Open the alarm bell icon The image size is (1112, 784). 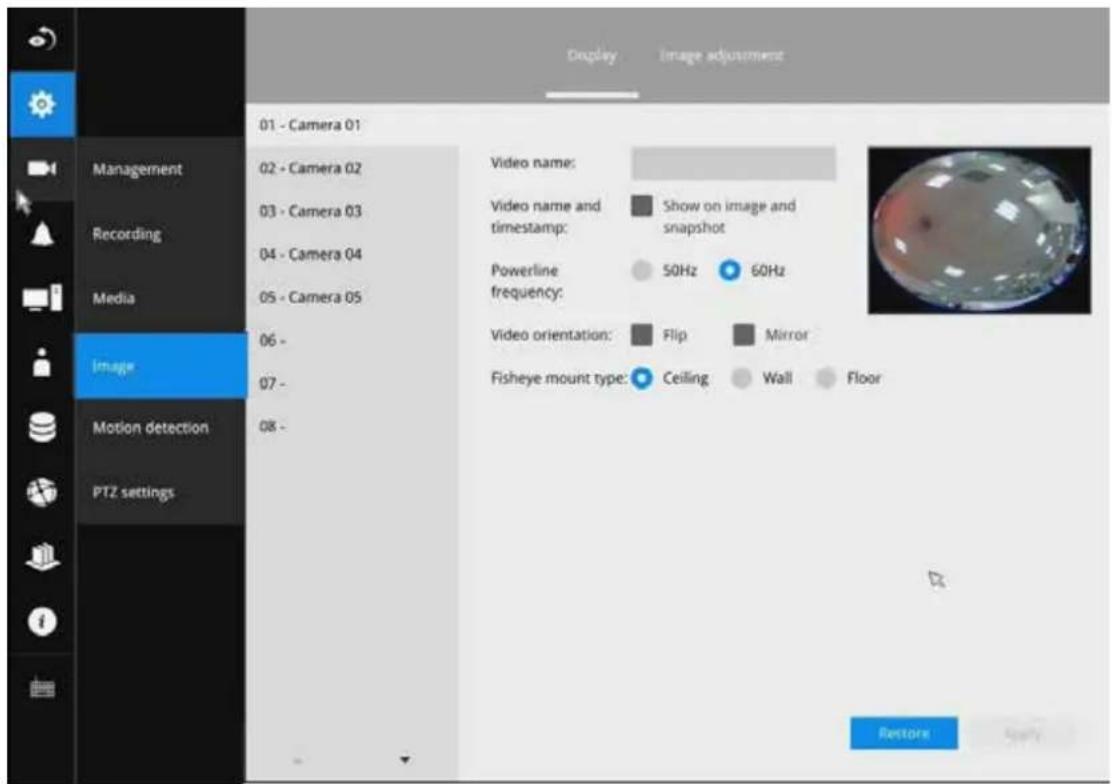pos(42,233)
